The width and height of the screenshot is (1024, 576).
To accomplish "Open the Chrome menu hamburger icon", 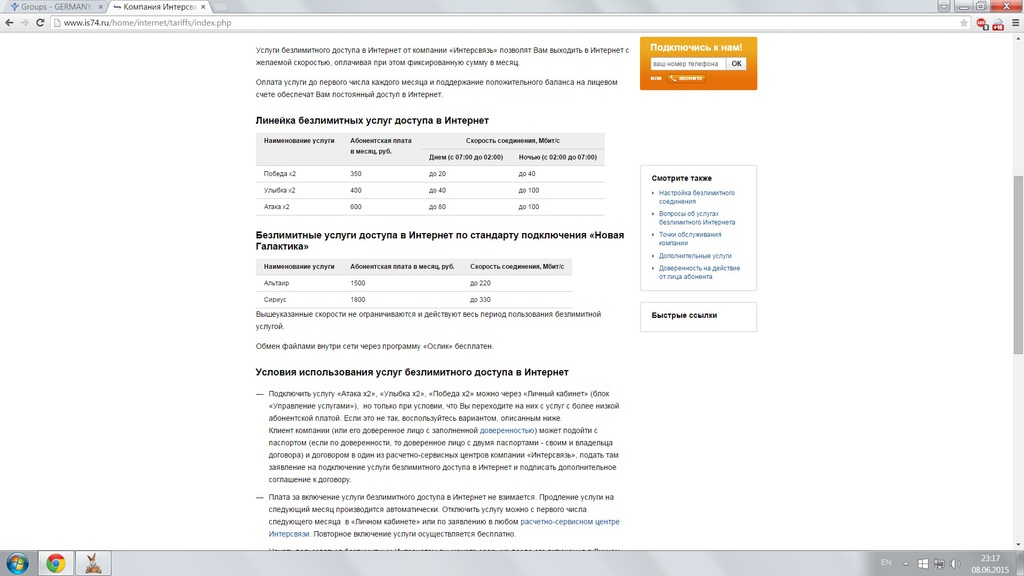I will [x=1016, y=23].
